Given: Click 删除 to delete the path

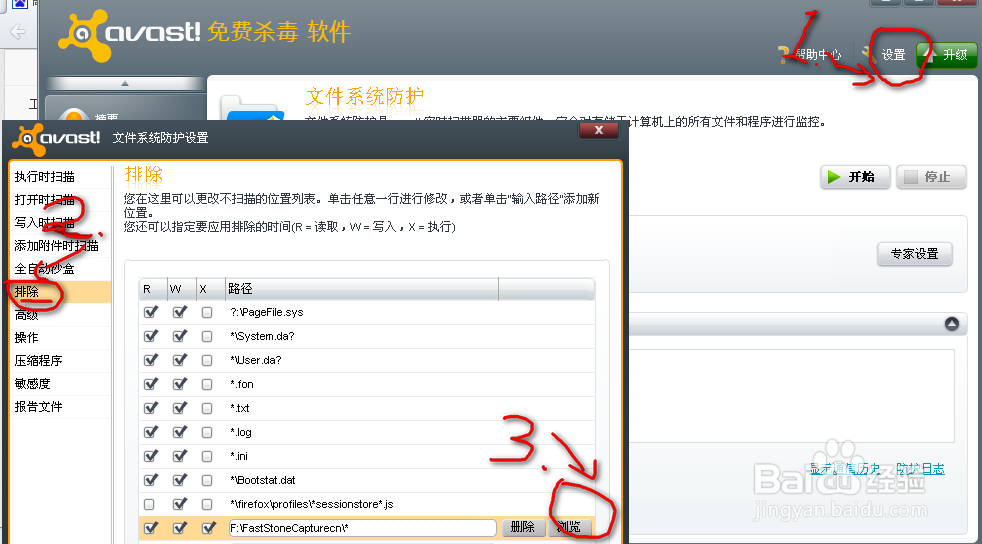Looking at the screenshot, I should tap(522, 527).
